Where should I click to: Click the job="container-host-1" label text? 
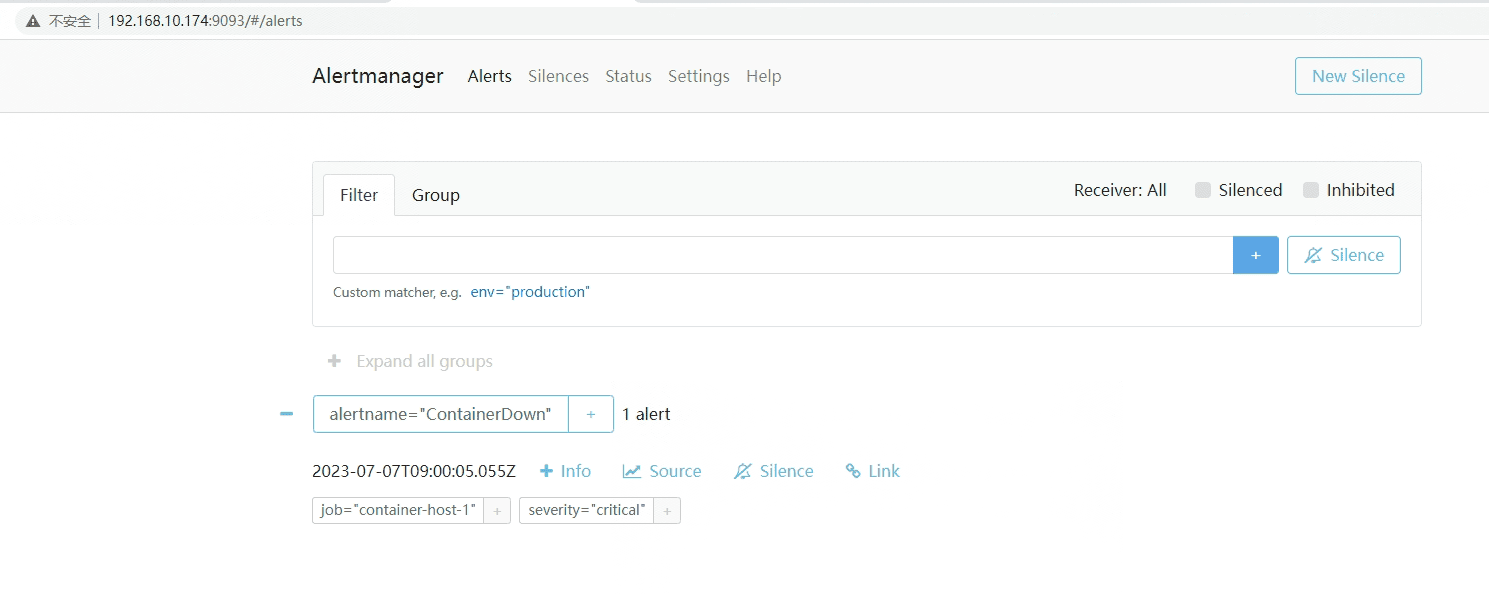pos(398,511)
